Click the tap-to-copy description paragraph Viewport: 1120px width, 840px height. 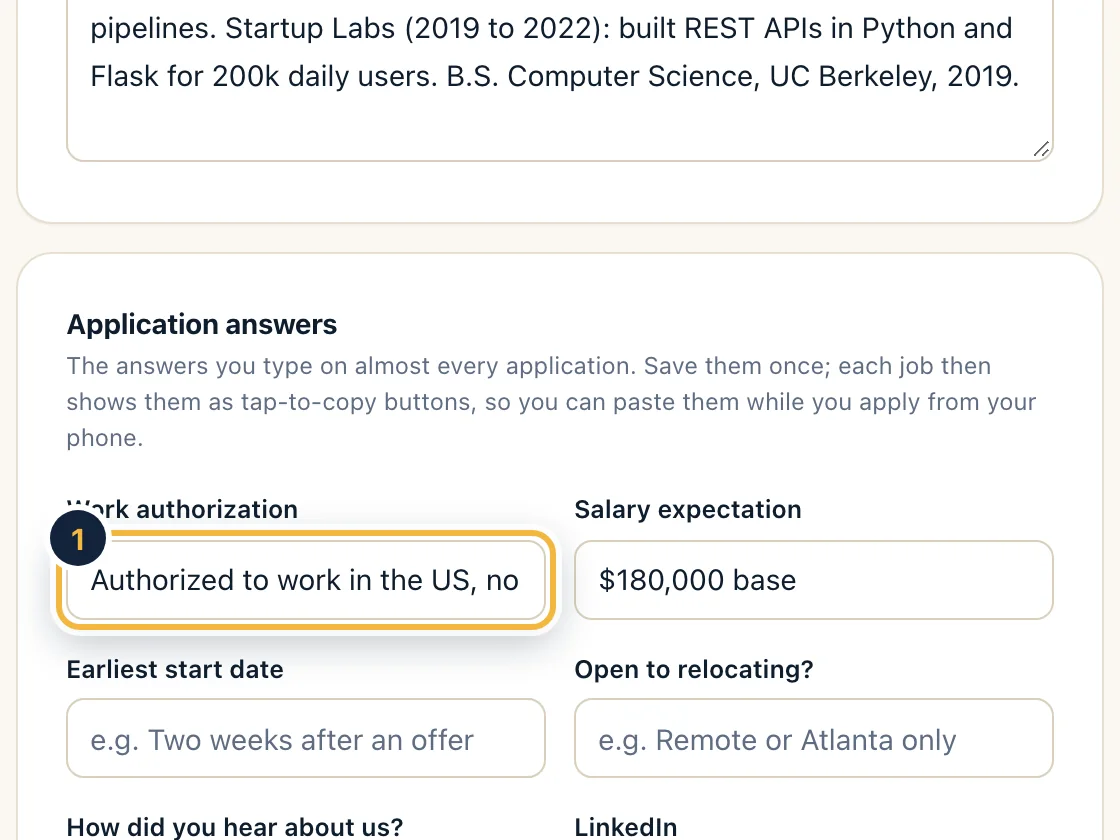pyautogui.click(x=551, y=402)
